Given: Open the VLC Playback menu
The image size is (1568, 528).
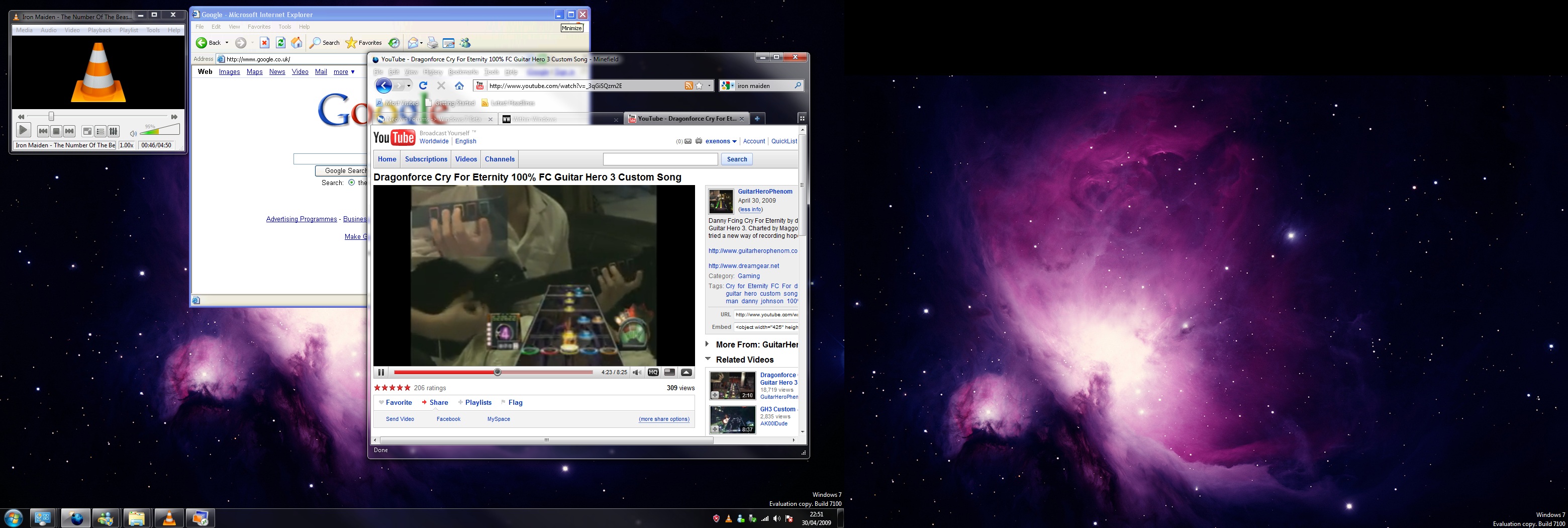Looking at the screenshot, I should tap(99, 30).
